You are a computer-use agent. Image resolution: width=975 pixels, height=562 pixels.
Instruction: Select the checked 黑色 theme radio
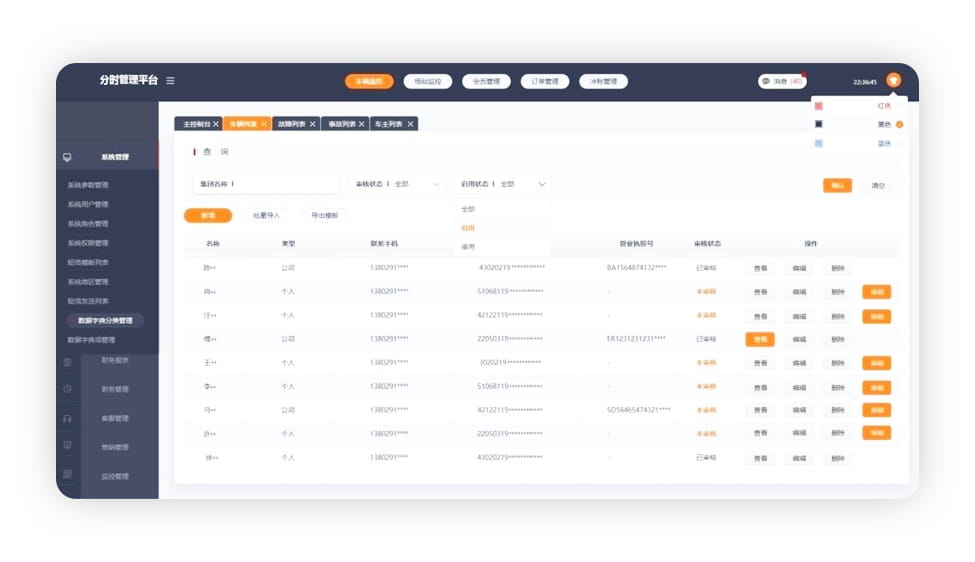(x=900, y=124)
